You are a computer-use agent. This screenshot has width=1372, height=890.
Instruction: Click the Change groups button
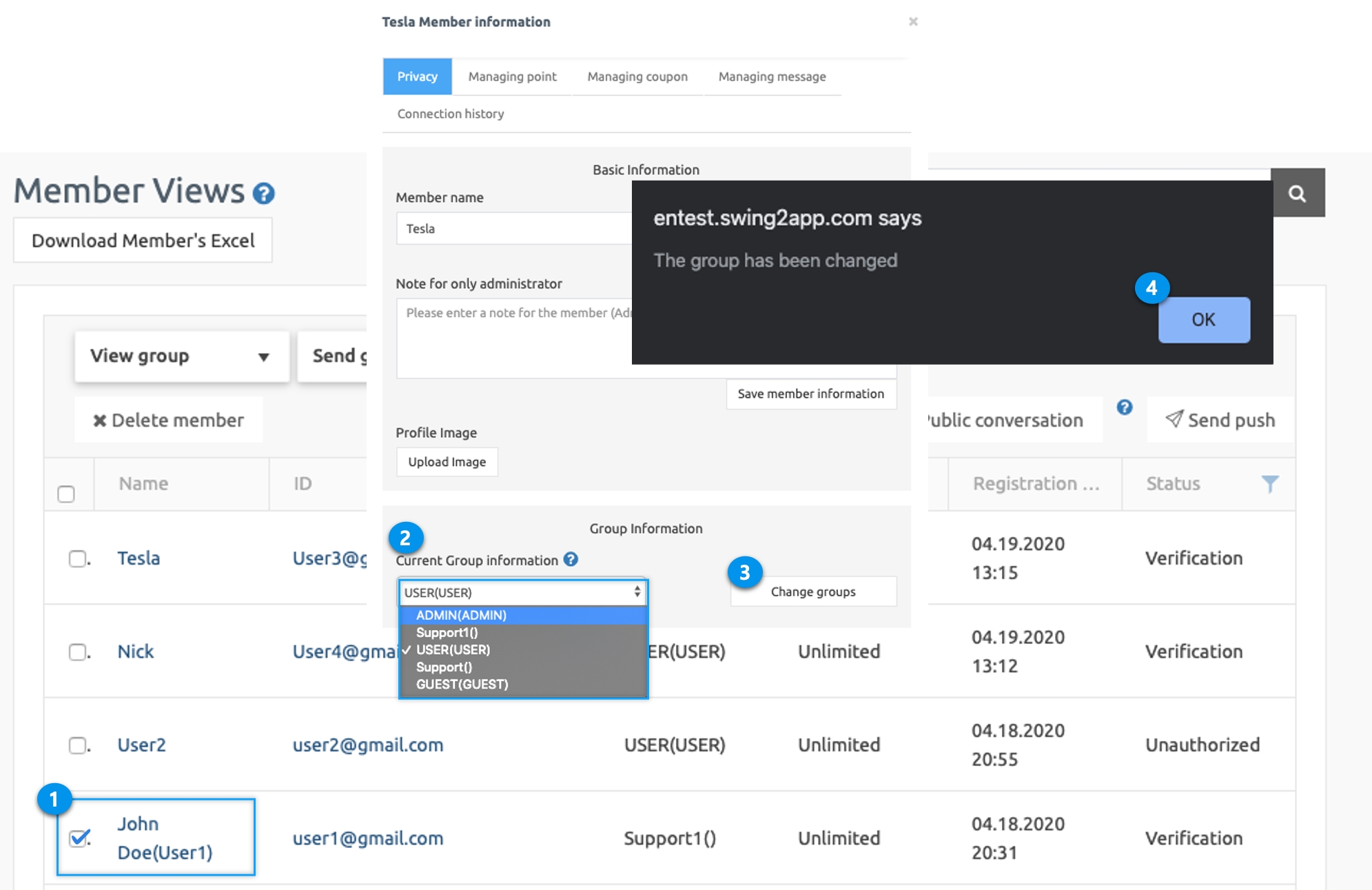(813, 591)
